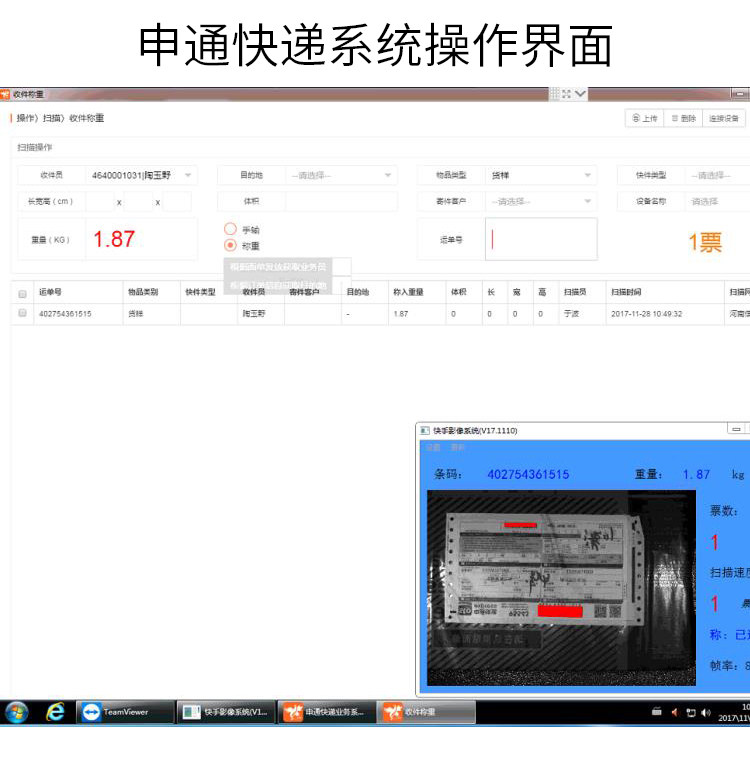Switch to 申通快递业务系 taskbar item
This screenshot has height=768, width=750.
(326, 712)
